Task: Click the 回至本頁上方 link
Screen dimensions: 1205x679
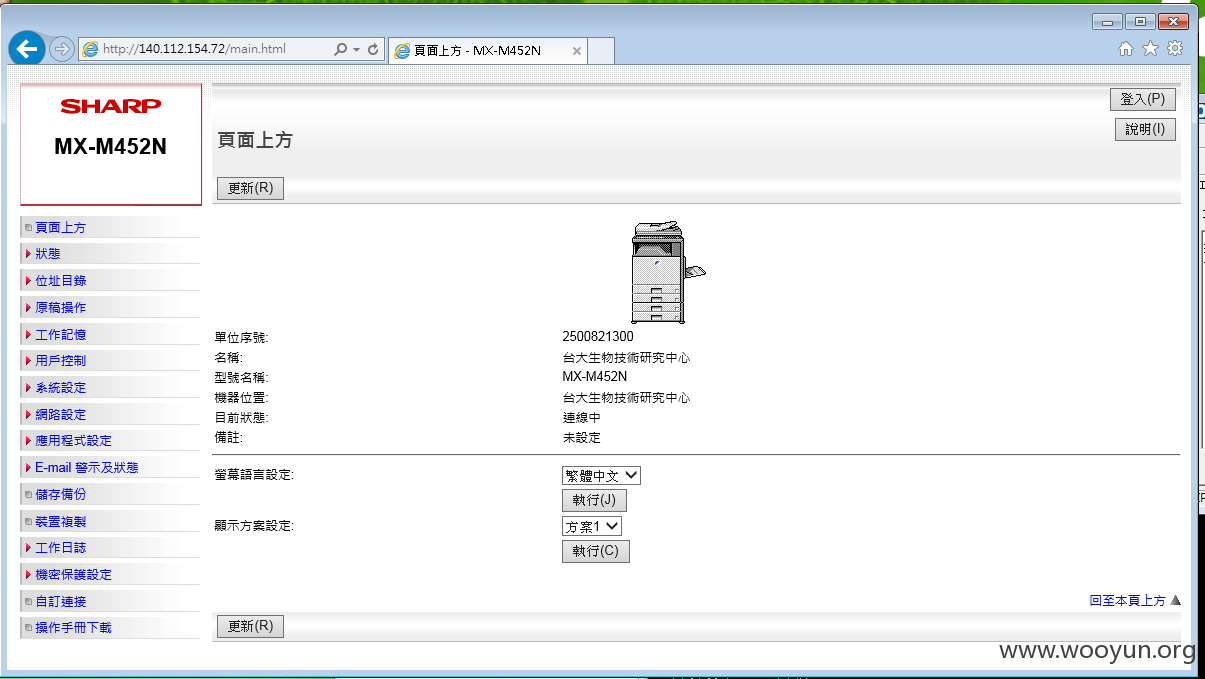Action: (x=1127, y=601)
